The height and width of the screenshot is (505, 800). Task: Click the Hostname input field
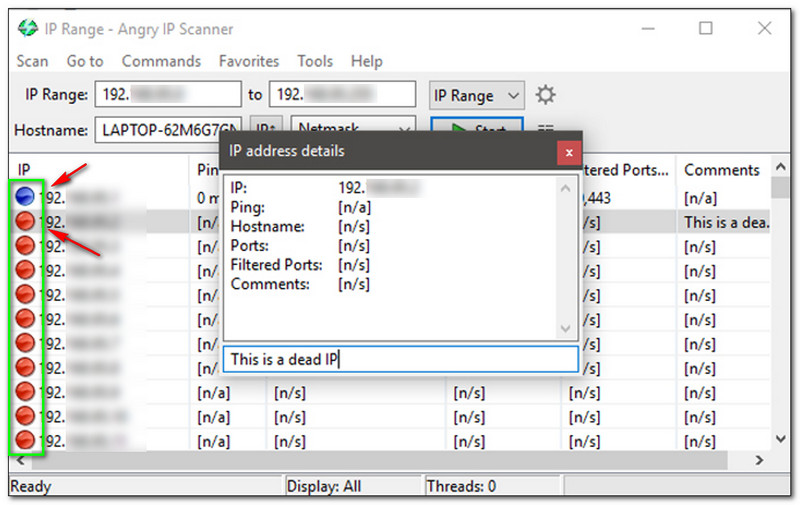click(x=169, y=130)
